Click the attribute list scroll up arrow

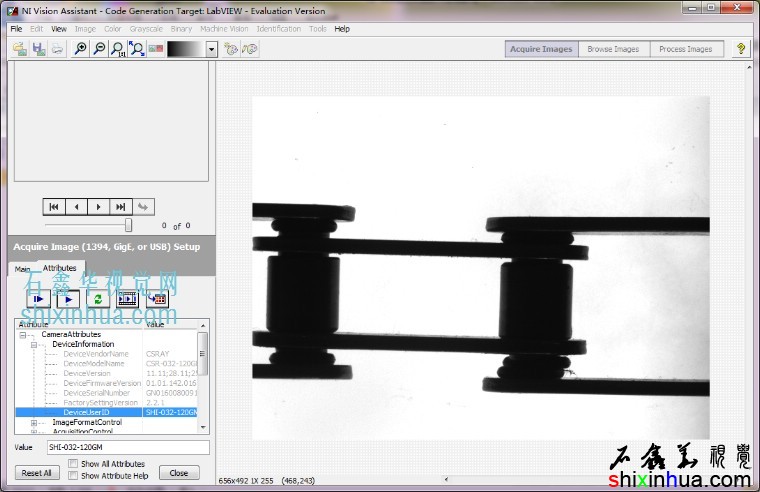[203, 325]
